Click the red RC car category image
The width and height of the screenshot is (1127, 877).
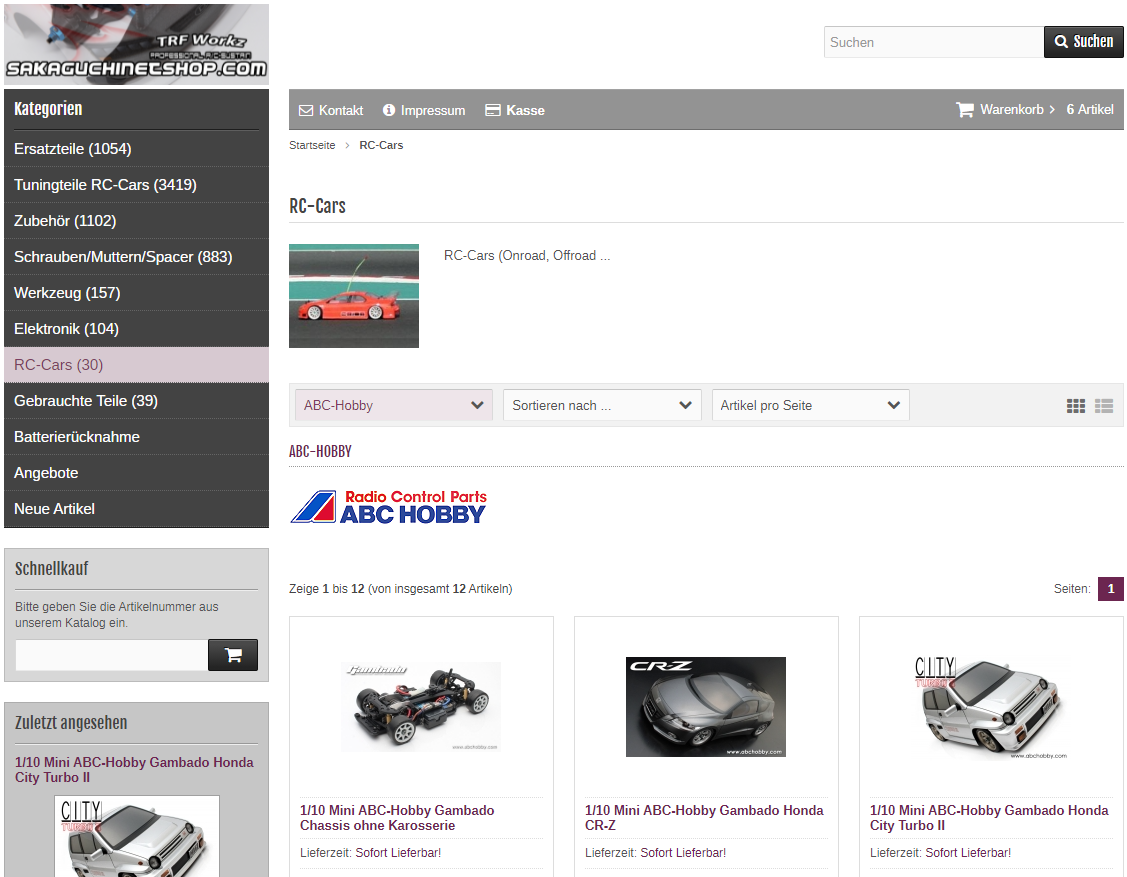coord(354,296)
